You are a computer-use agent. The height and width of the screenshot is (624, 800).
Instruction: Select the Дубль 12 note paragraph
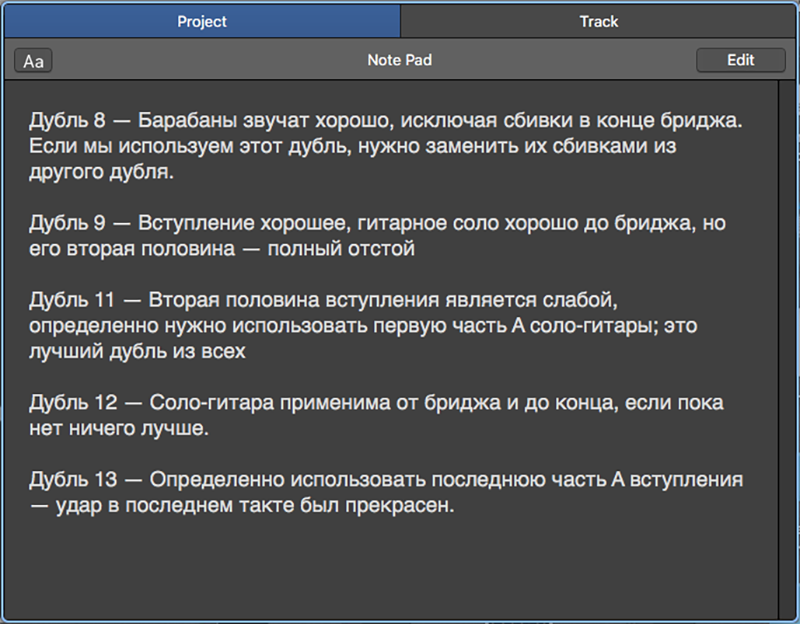tap(376, 415)
